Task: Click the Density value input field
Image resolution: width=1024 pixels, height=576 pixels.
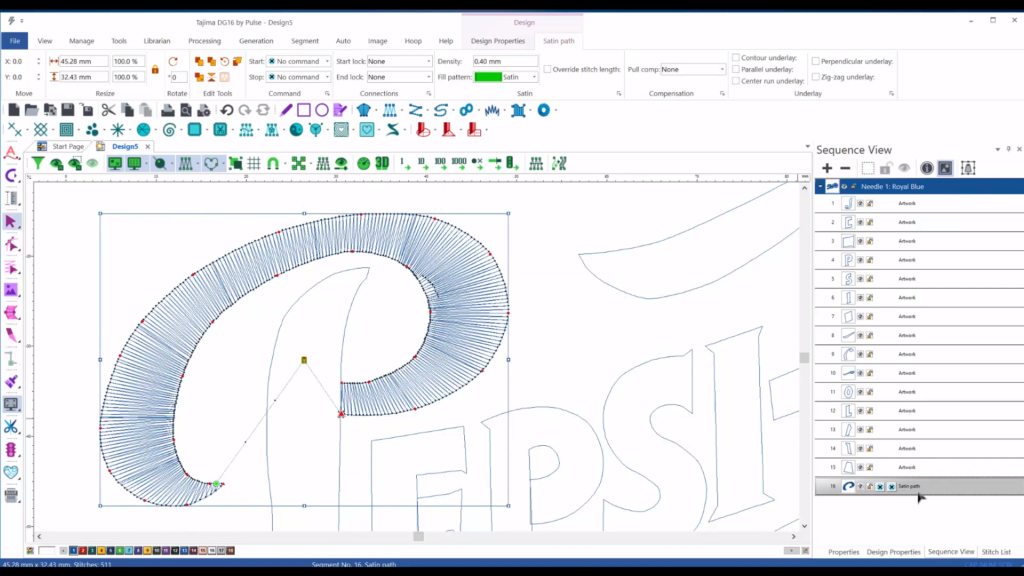Action: [x=503, y=61]
